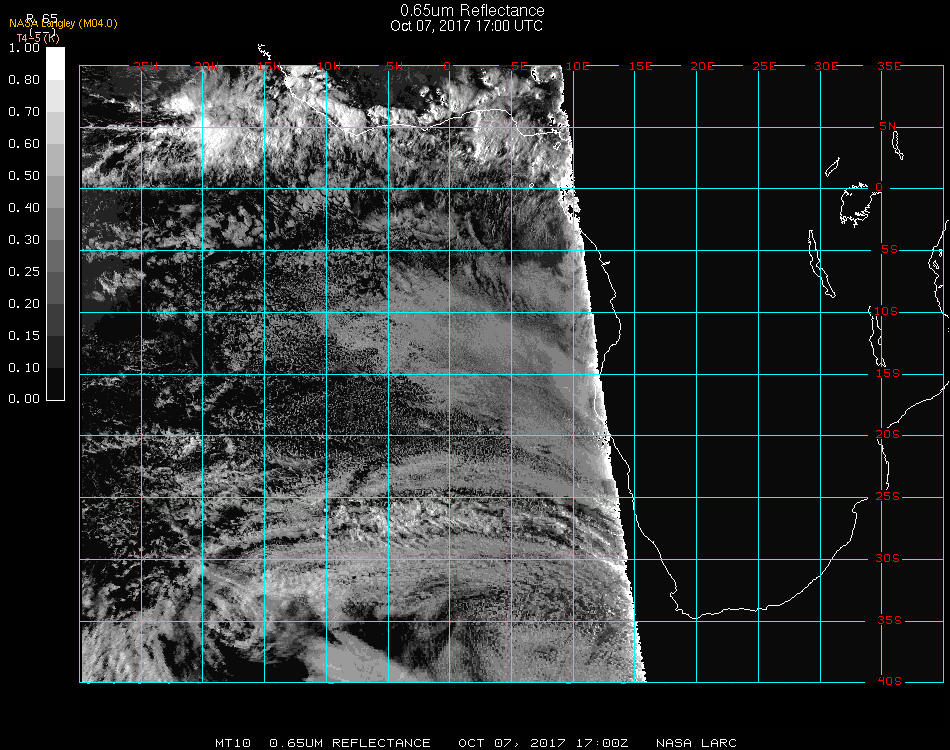Screen dimensions: 950x750
Task: Click the 0.20 color bar value
Action: click(24, 304)
